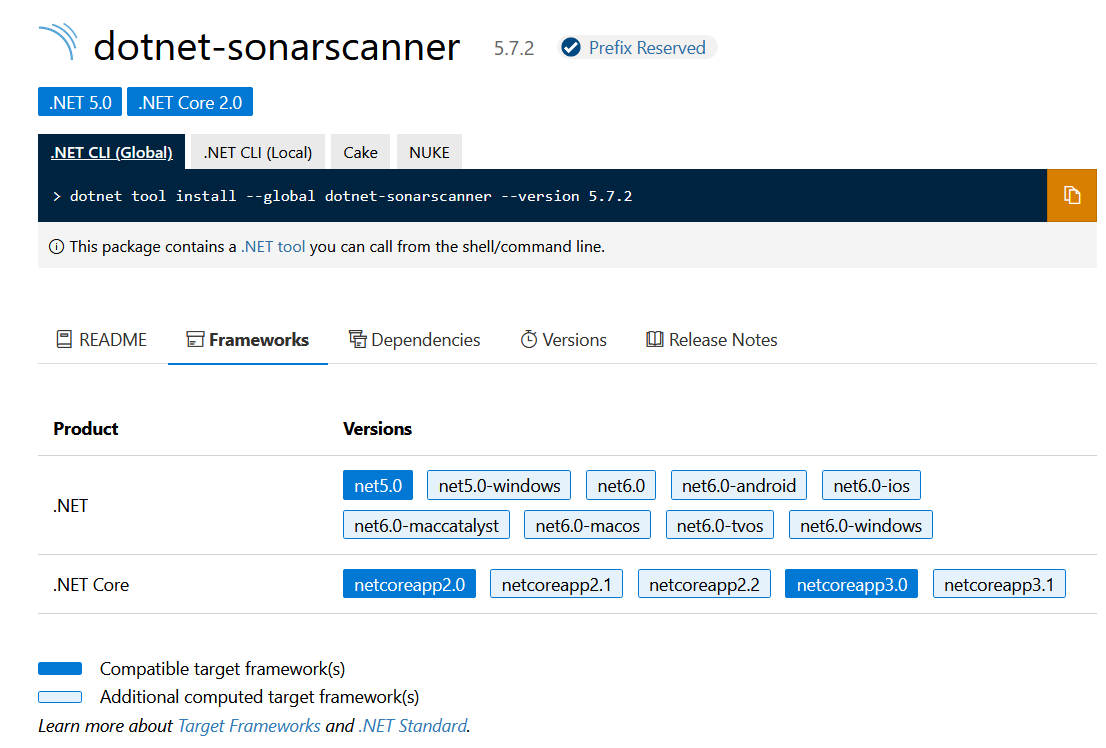1106x748 pixels.
Task: Click the .NET Core product row label
Action: click(91, 584)
